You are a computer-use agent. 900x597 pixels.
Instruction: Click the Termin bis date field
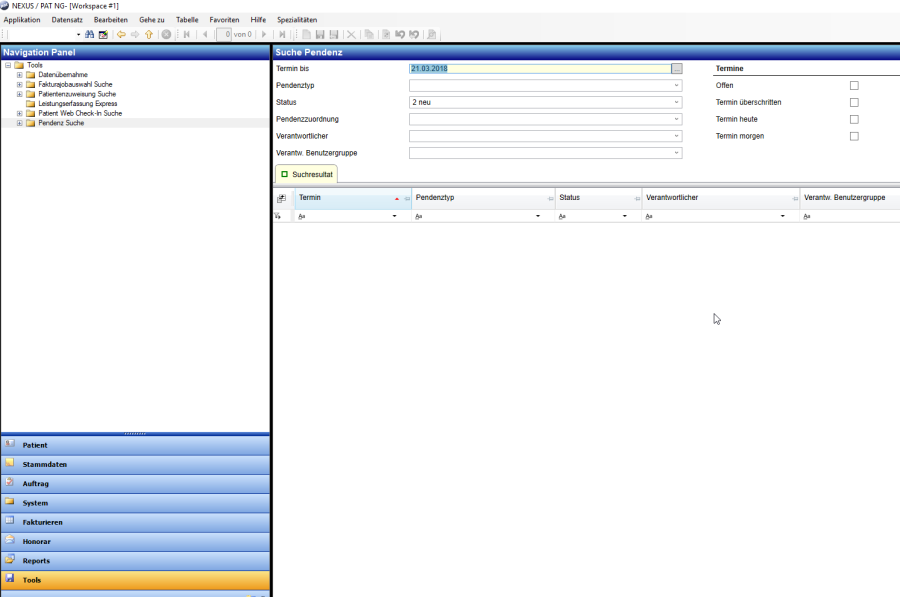(x=538, y=69)
